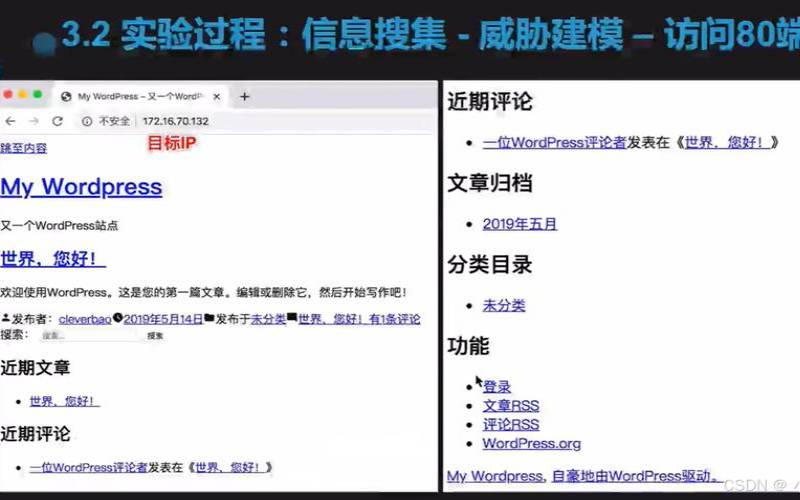
Task: Open author cleverbao's profile link
Action: pos(85,319)
